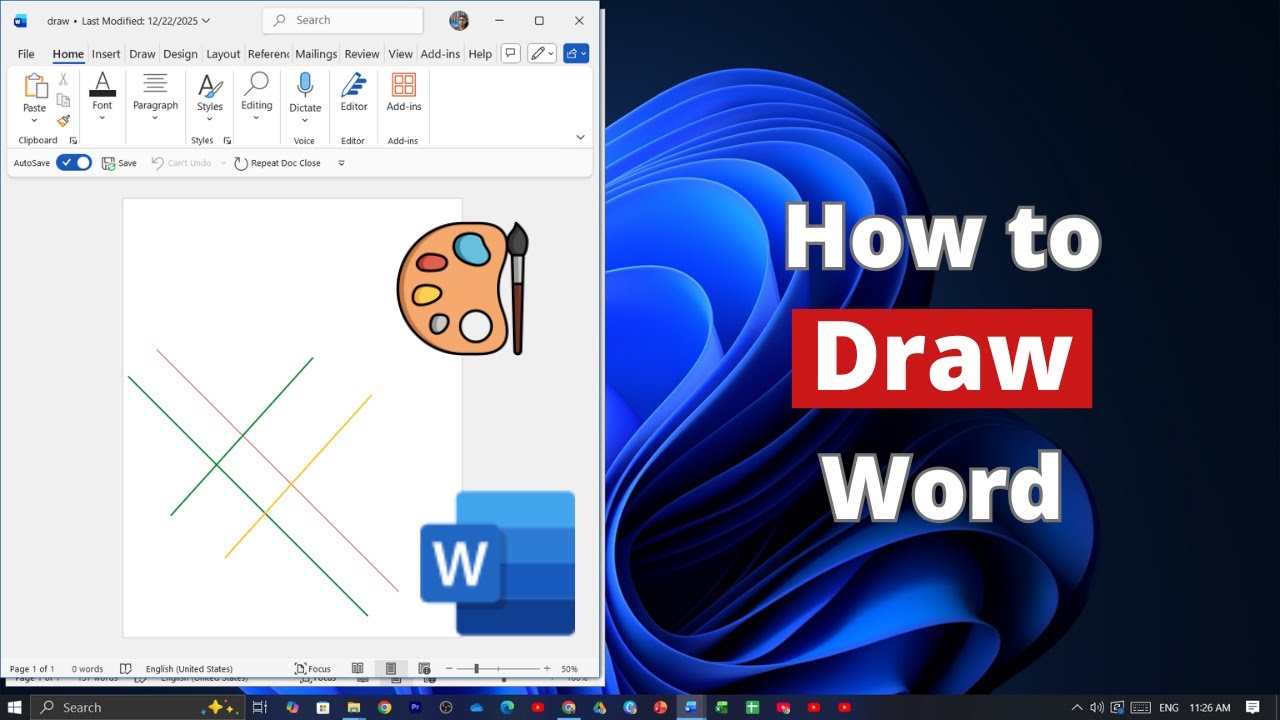Click the English (United States) language
Viewport: 1280px width, 720px height.
point(189,668)
